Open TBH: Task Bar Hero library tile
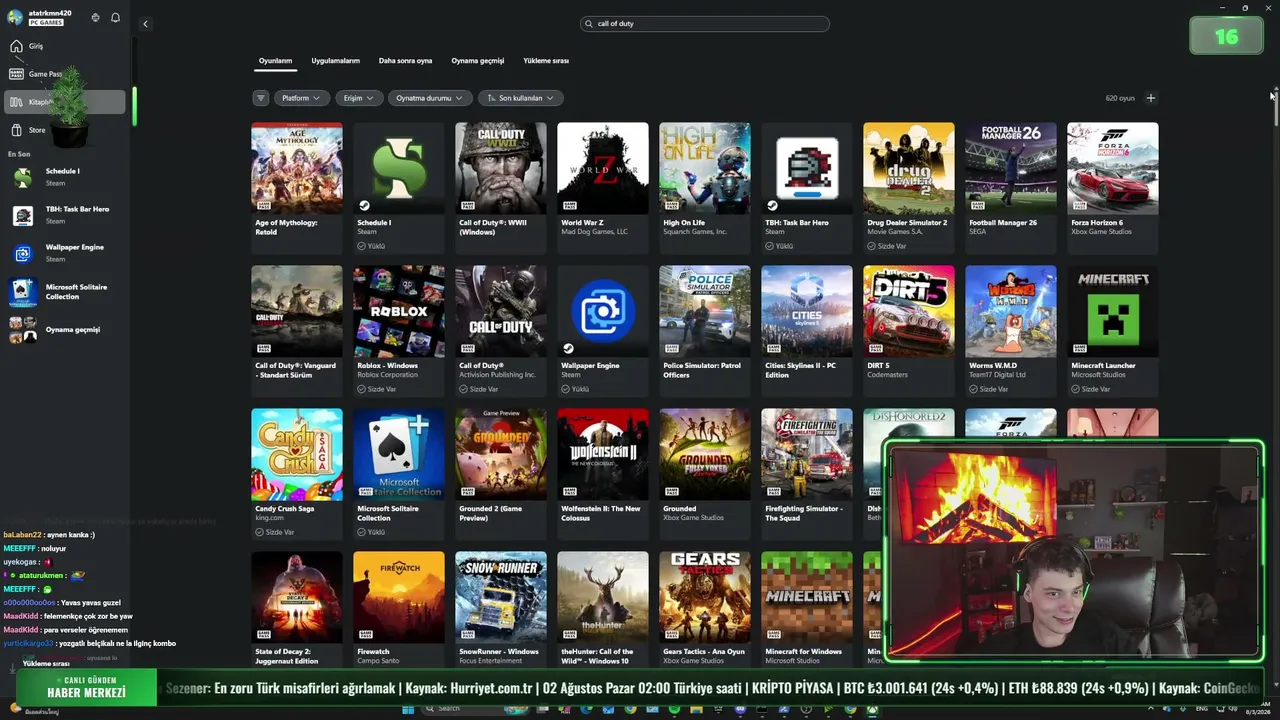Image resolution: width=1280 pixels, height=720 pixels. click(807, 187)
